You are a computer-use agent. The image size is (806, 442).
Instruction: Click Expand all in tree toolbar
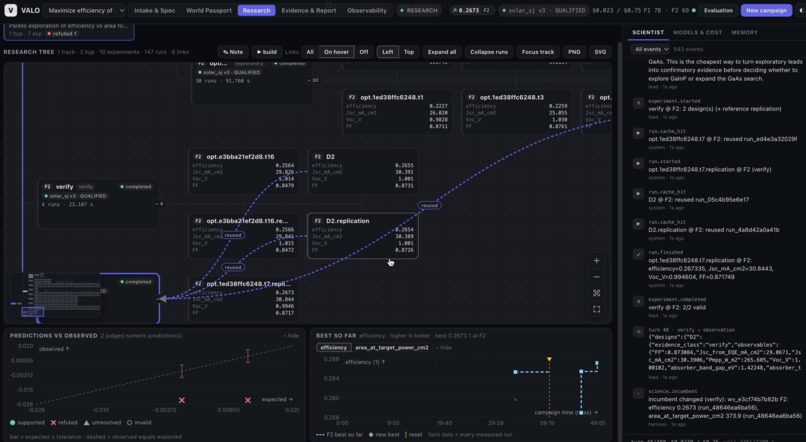point(442,52)
